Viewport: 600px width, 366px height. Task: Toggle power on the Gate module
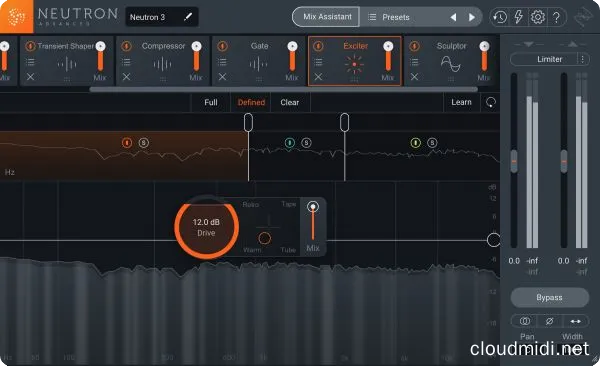click(222, 46)
